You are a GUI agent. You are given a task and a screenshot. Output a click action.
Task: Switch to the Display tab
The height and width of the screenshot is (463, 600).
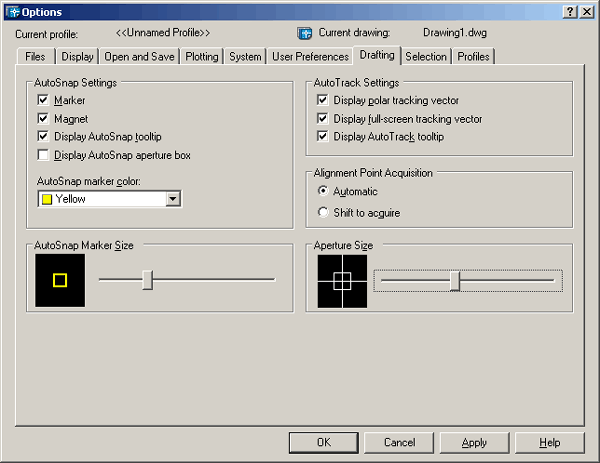(x=77, y=57)
